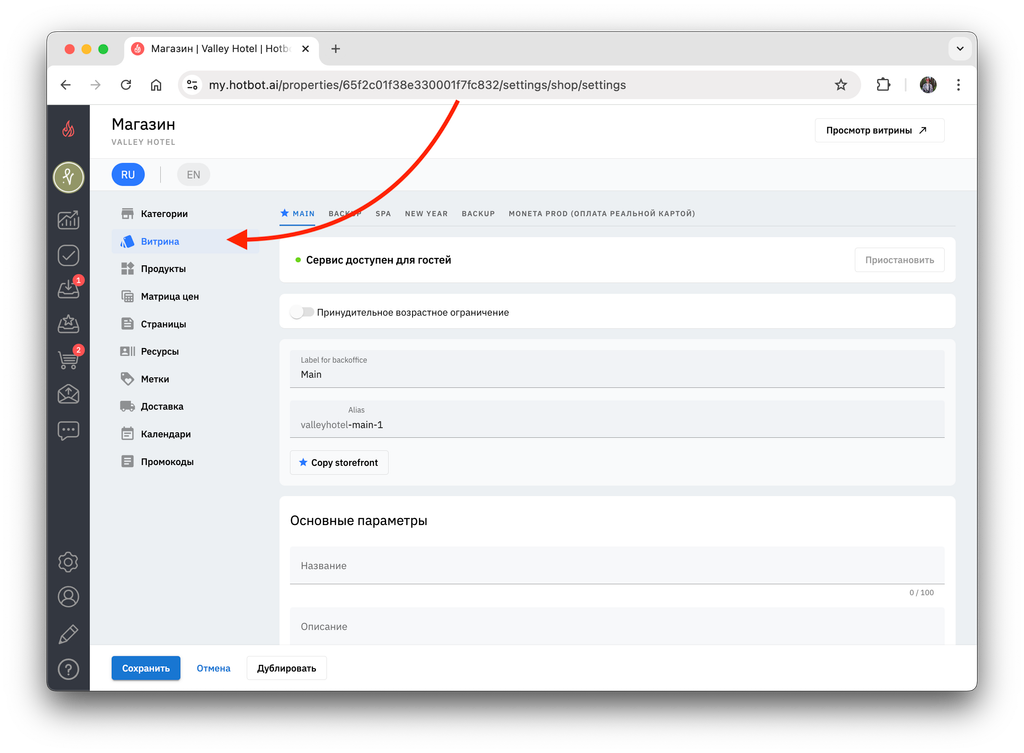The height and width of the screenshot is (753, 1024).
Task: Open Страницы in the shop menu
Action: [185, 324]
